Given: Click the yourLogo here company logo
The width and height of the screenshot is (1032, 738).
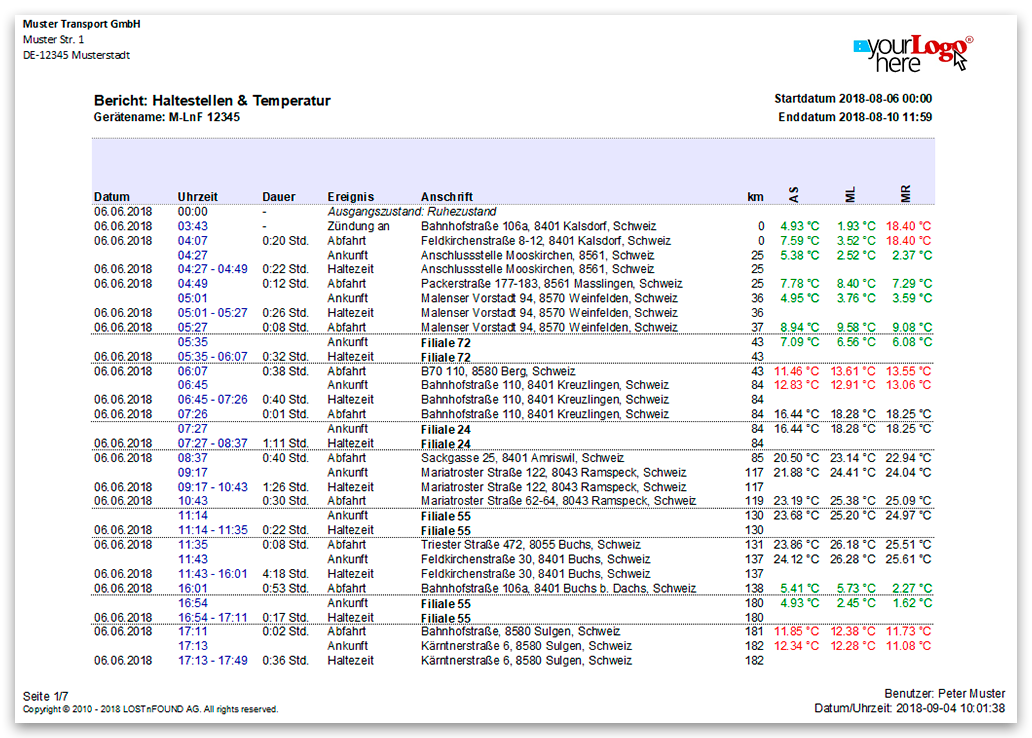Looking at the screenshot, I should click(914, 53).
